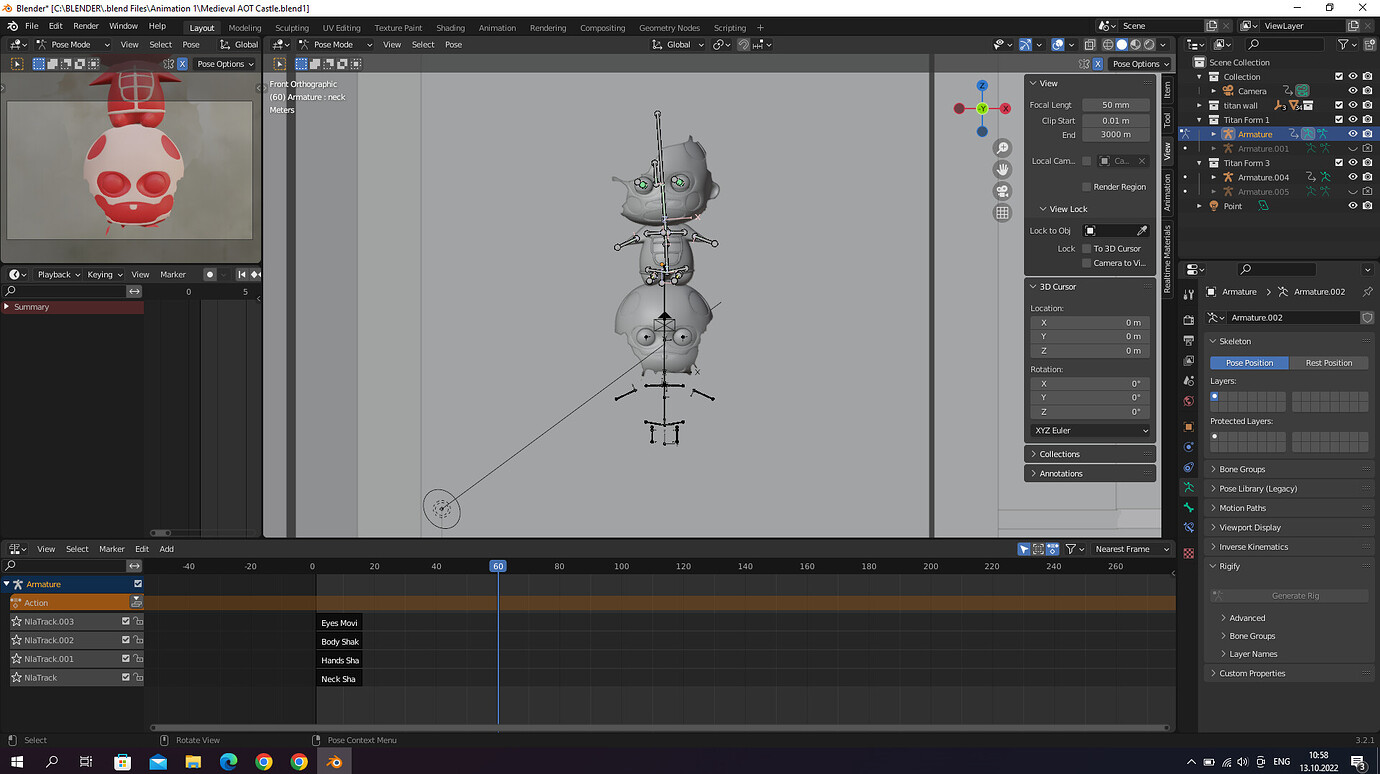
Task: Uncheck titan wall collection checkbox
Action: pos(1339,105)
